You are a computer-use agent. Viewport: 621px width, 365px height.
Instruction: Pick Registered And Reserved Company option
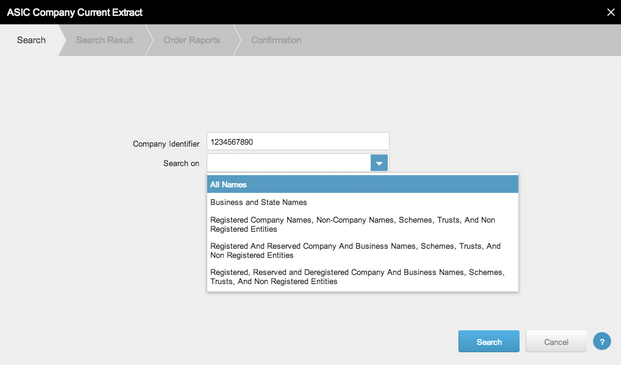tap(362, 251)
